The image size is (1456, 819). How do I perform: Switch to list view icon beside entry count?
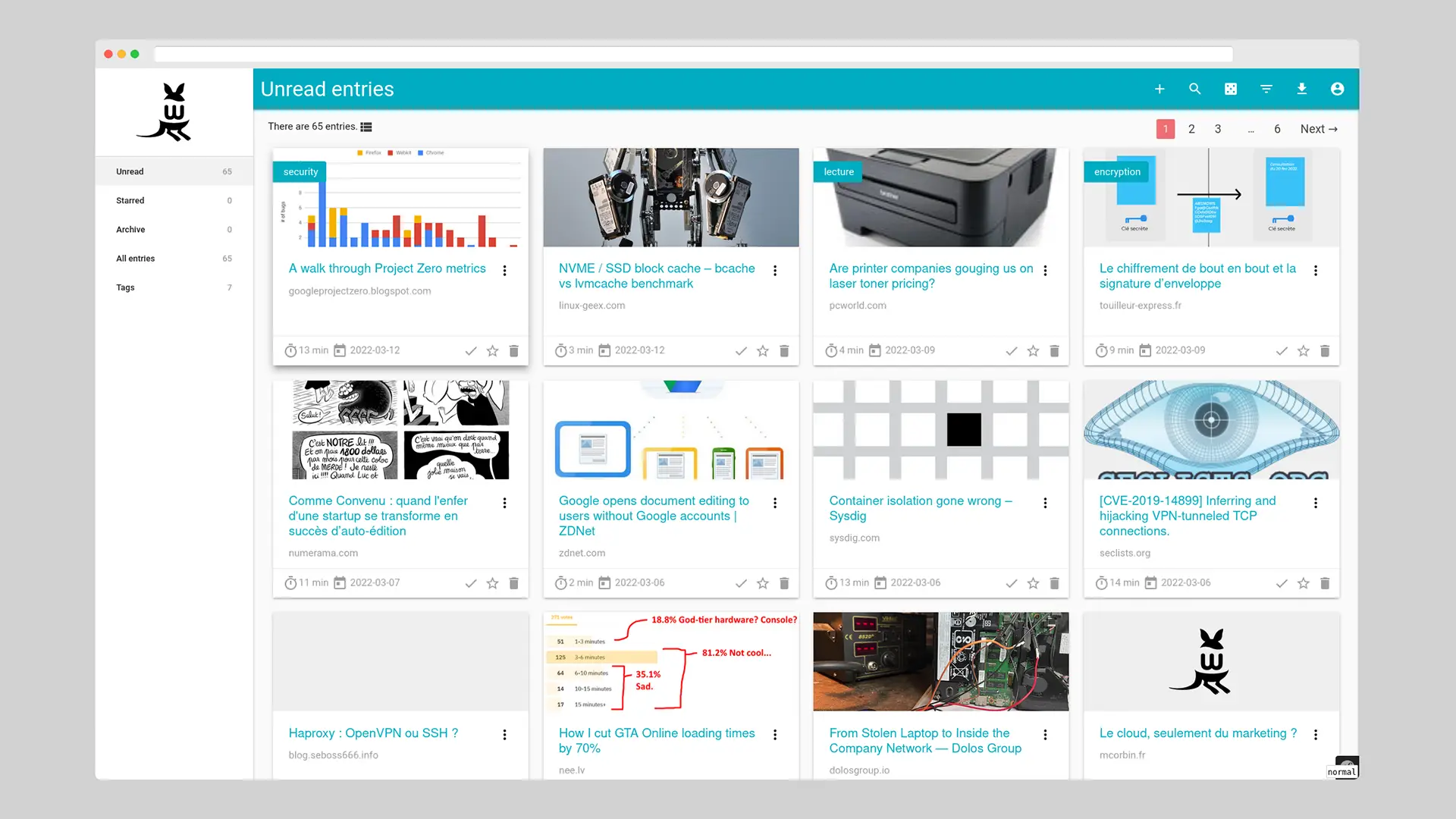366,127
